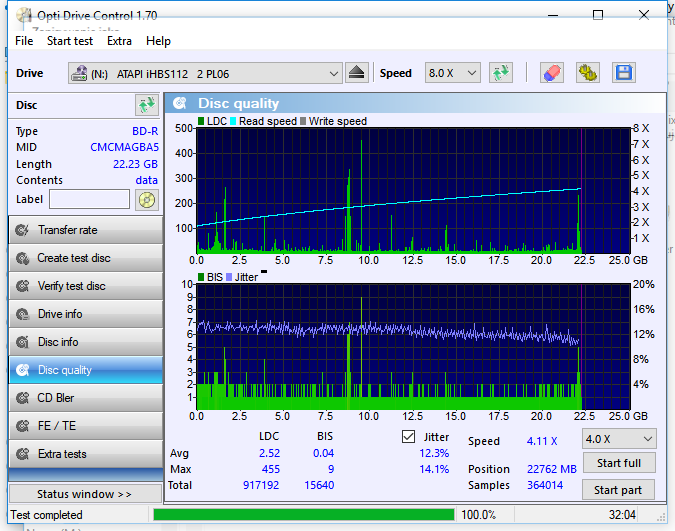Click the window resize grip in status bar
The height and width of the screenshot is (531, 675).
pyautogui.click(x=662, y=518)
